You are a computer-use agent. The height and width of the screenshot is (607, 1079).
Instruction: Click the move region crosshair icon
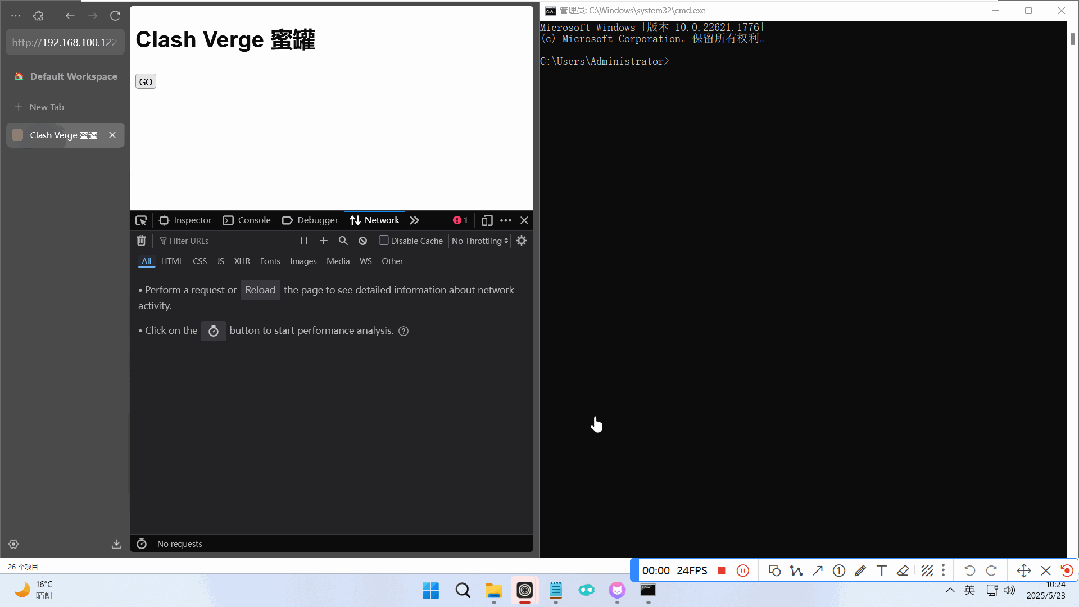(x=1023, y=571)
